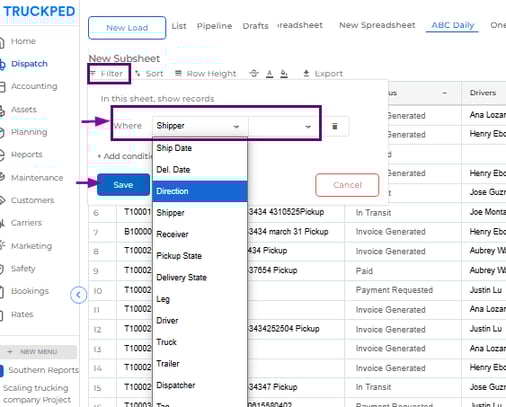Click the Reports sidebar icon
This screenshot has height=407, width=506.
tap(2, 155)
